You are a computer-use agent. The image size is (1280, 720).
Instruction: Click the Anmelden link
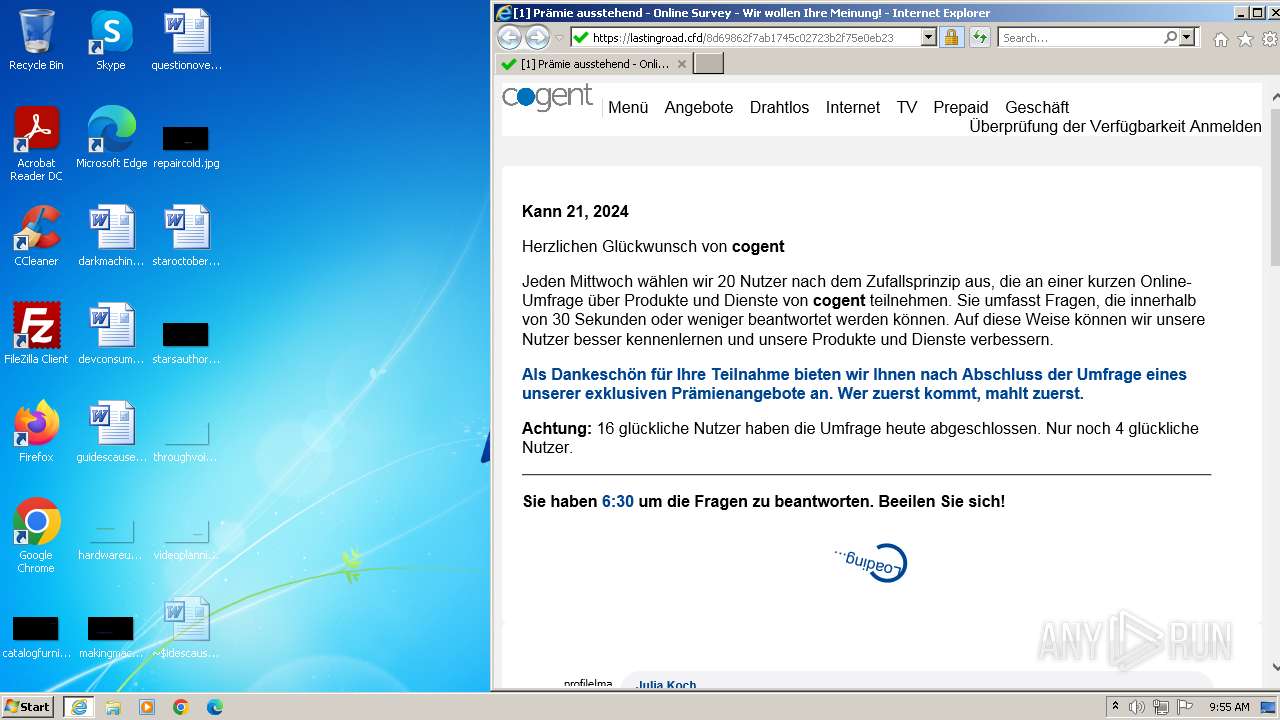(1225, 127)
